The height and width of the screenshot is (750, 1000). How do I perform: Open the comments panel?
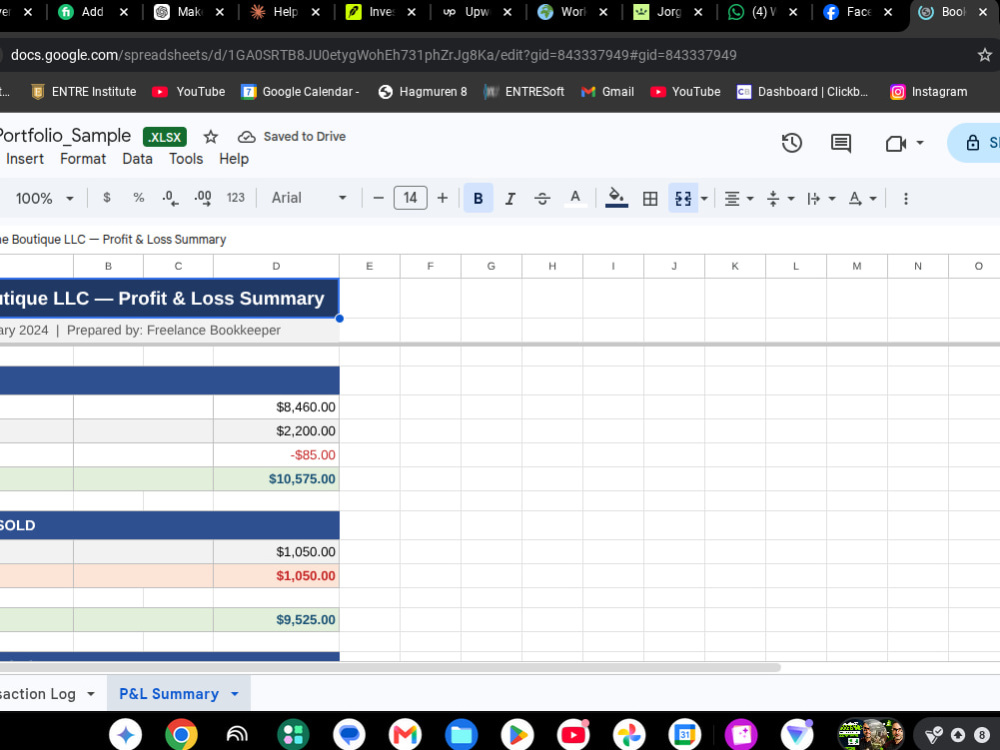point(841,143)
